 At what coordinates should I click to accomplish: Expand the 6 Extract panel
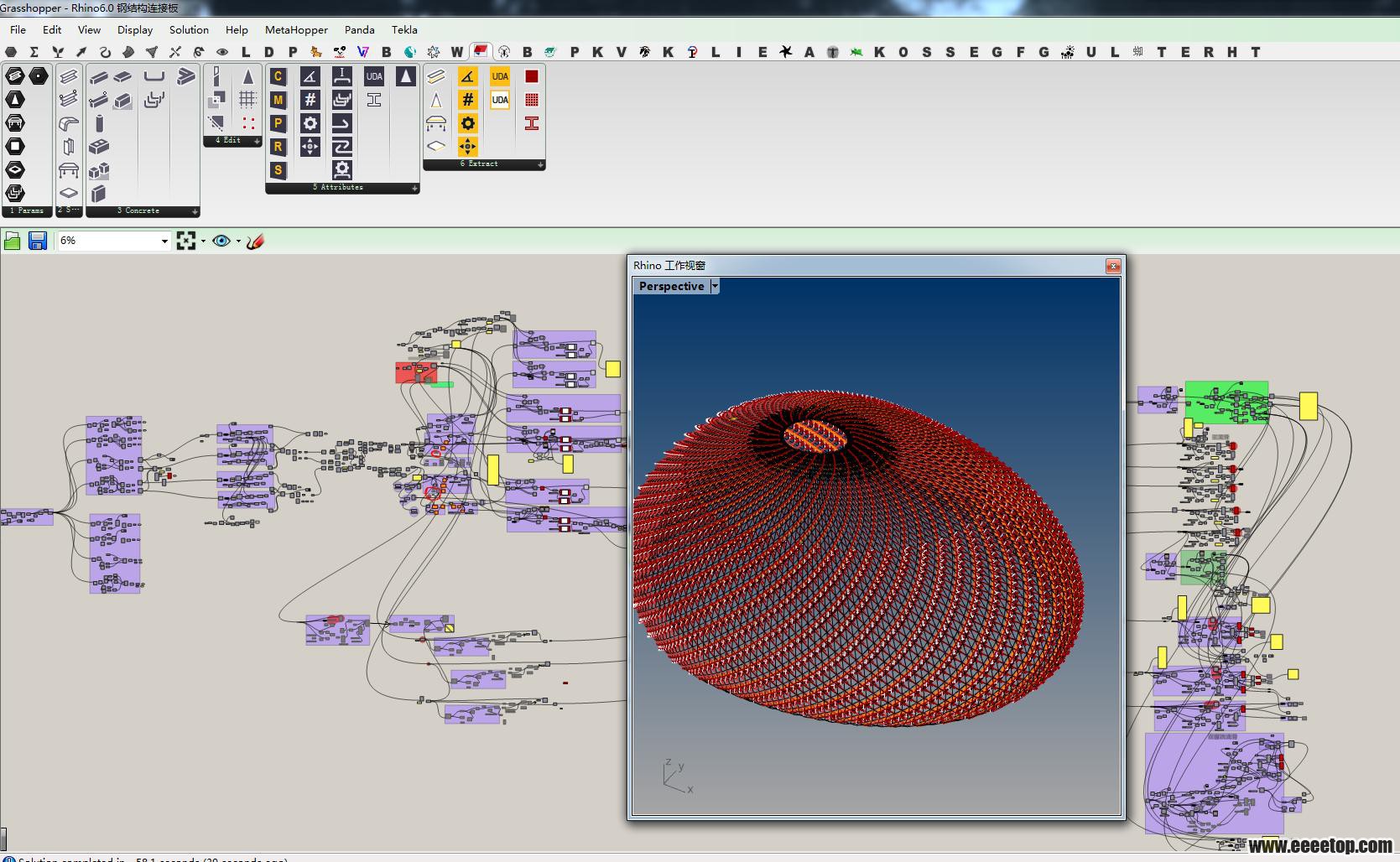[x=540, y=164]
